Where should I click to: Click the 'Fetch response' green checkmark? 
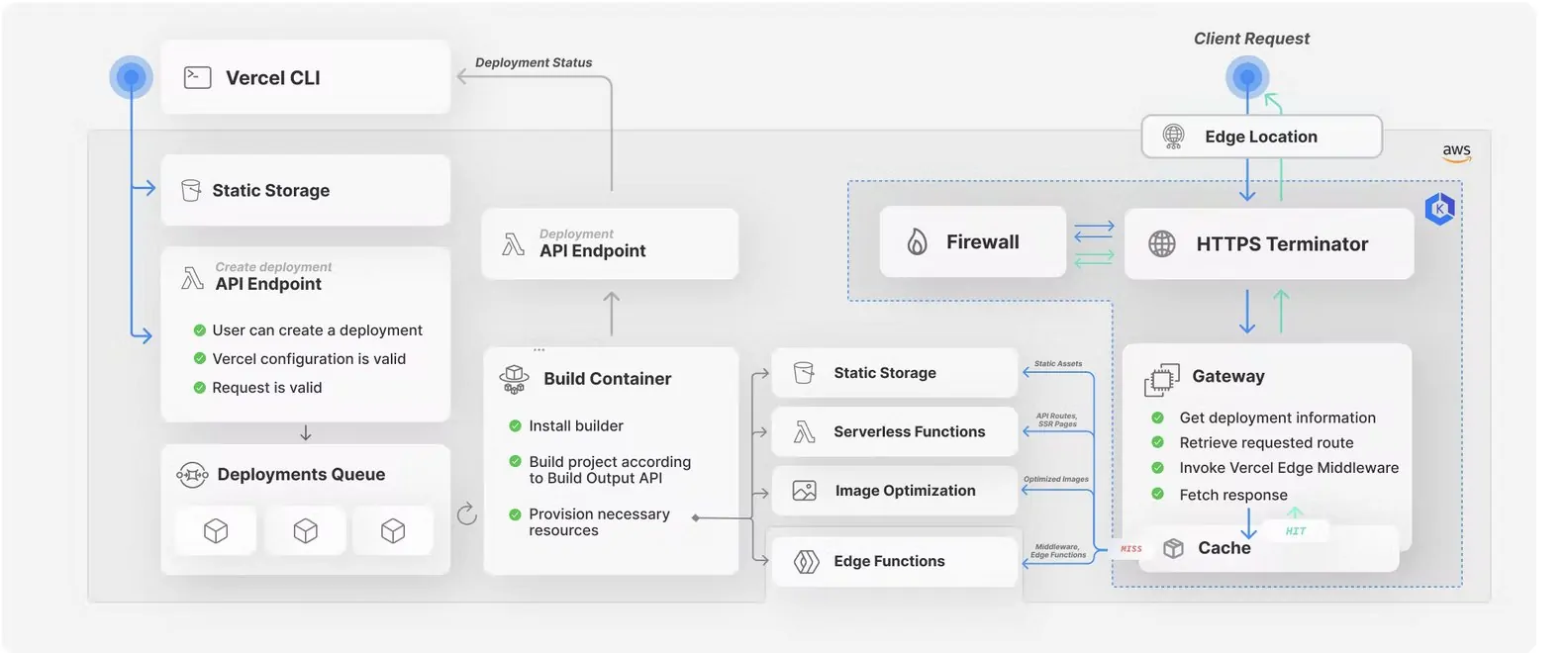tap(1157, 494)
